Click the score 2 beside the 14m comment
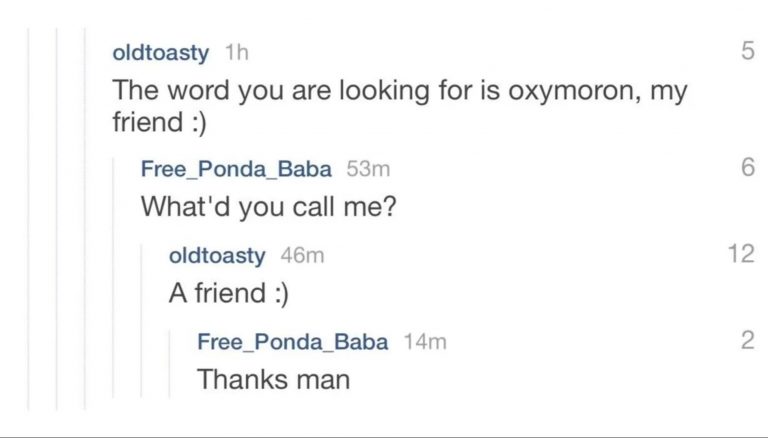This screenshot has height=438, width=768. point(747,341)
